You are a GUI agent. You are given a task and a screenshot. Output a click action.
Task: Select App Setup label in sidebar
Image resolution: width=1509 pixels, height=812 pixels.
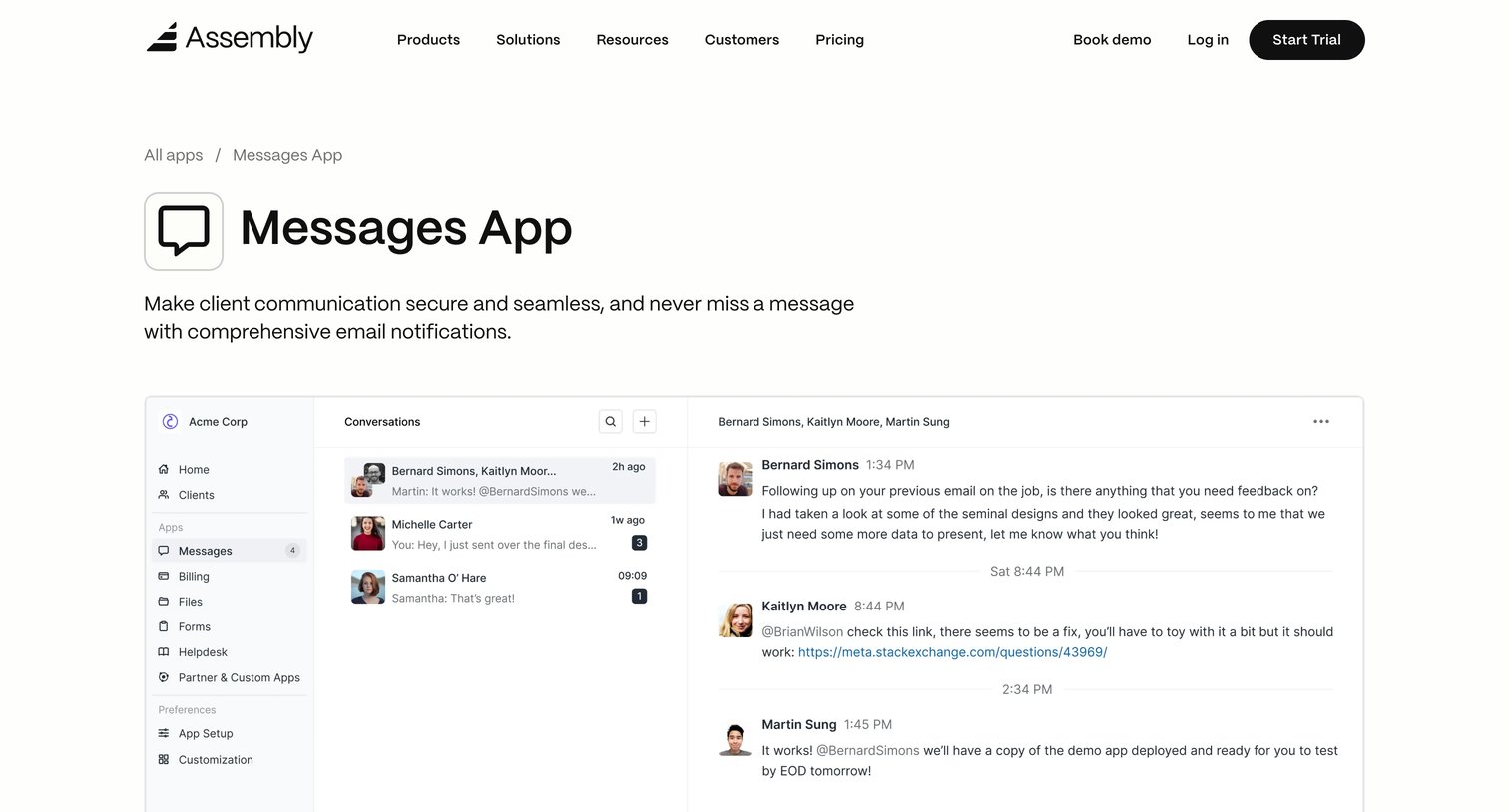206,733
